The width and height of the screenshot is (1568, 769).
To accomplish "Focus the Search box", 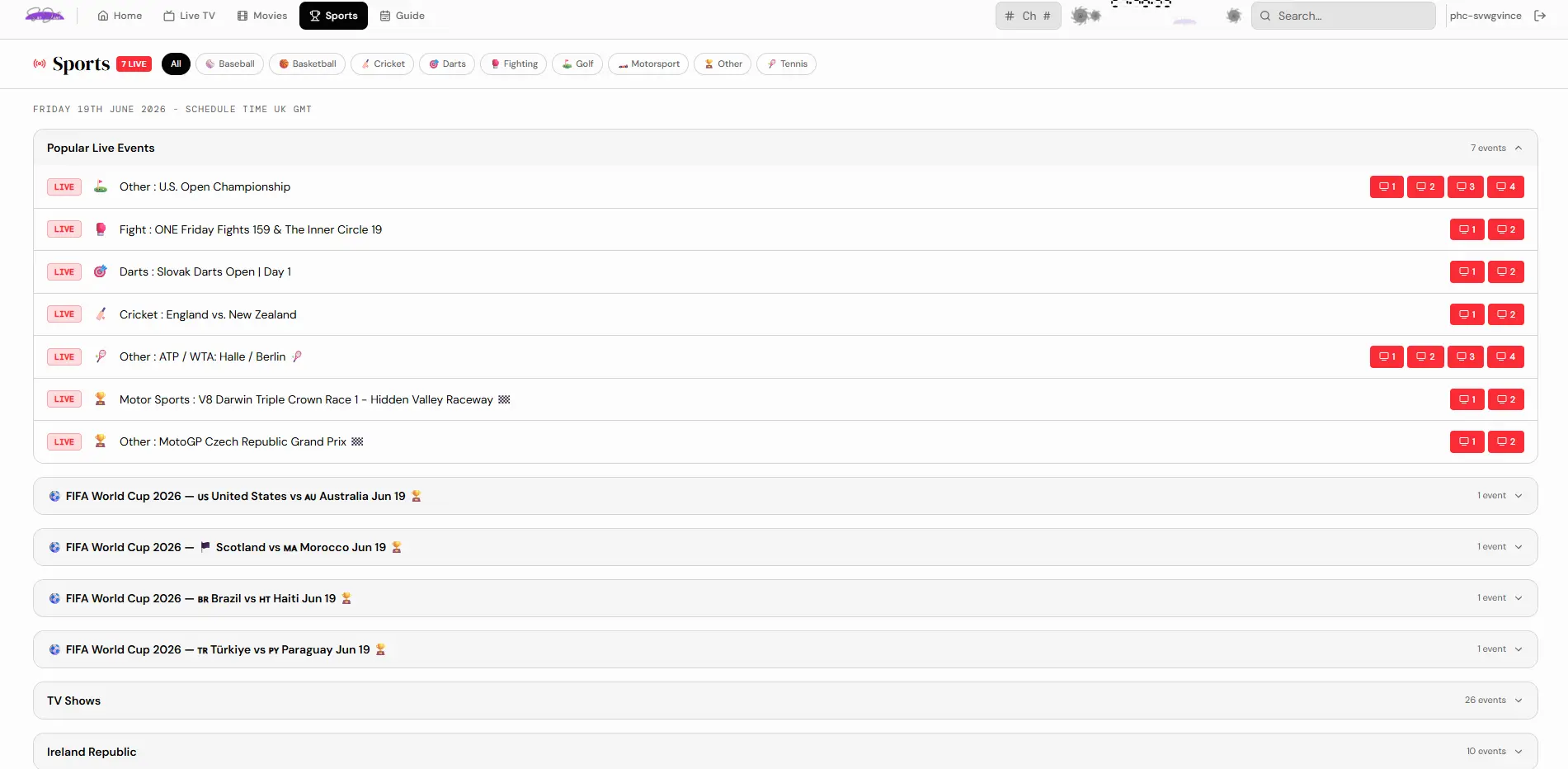I will (1343, 16).
